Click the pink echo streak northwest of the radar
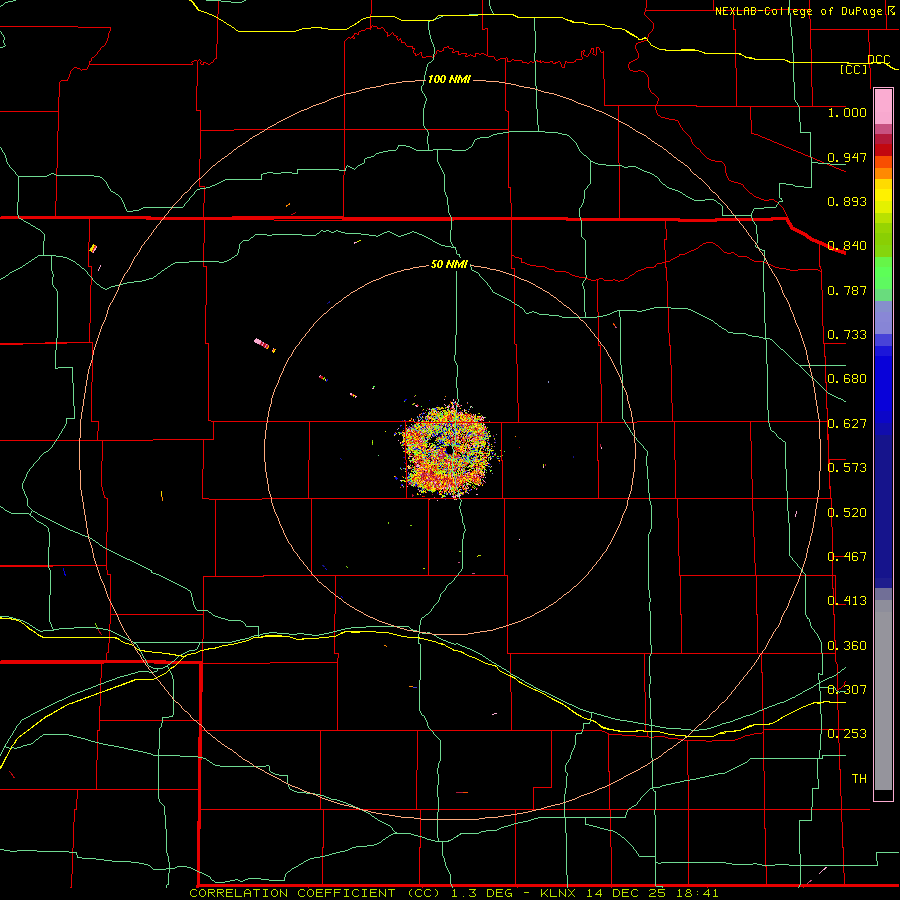 262,343
